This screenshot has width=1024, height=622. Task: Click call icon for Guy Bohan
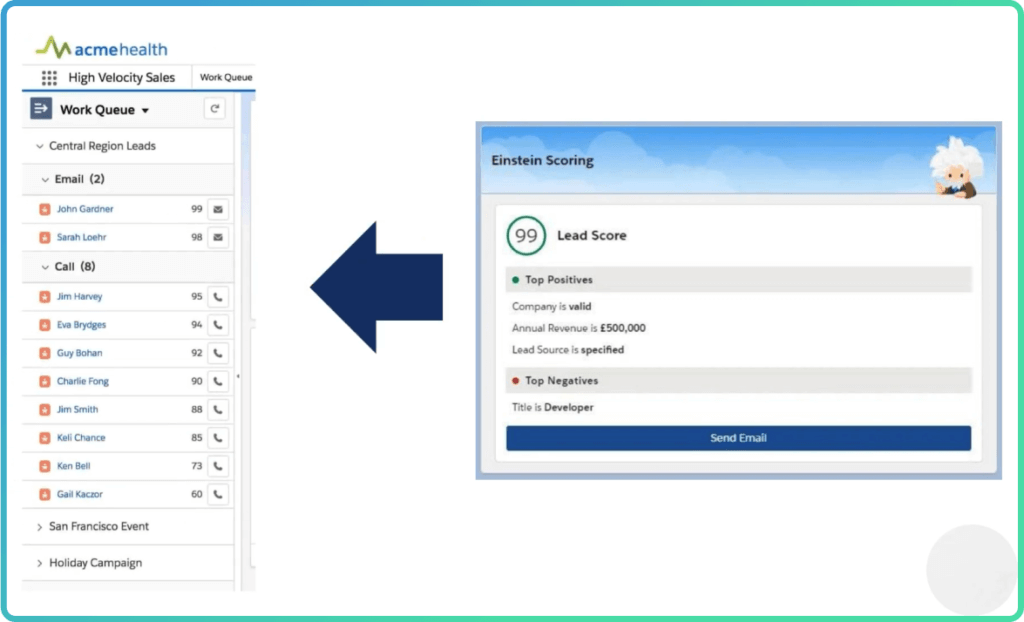click(x=218, y=353)
